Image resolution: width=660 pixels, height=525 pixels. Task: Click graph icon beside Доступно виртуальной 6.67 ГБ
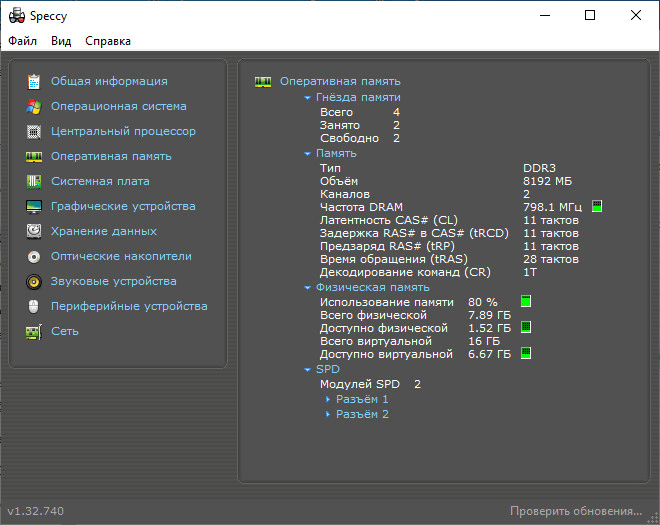point(526,353)
